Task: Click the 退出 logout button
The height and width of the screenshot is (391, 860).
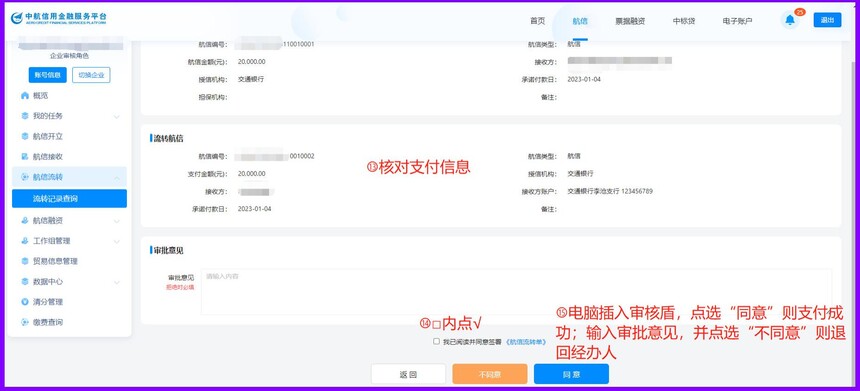Action: (827, 20)
